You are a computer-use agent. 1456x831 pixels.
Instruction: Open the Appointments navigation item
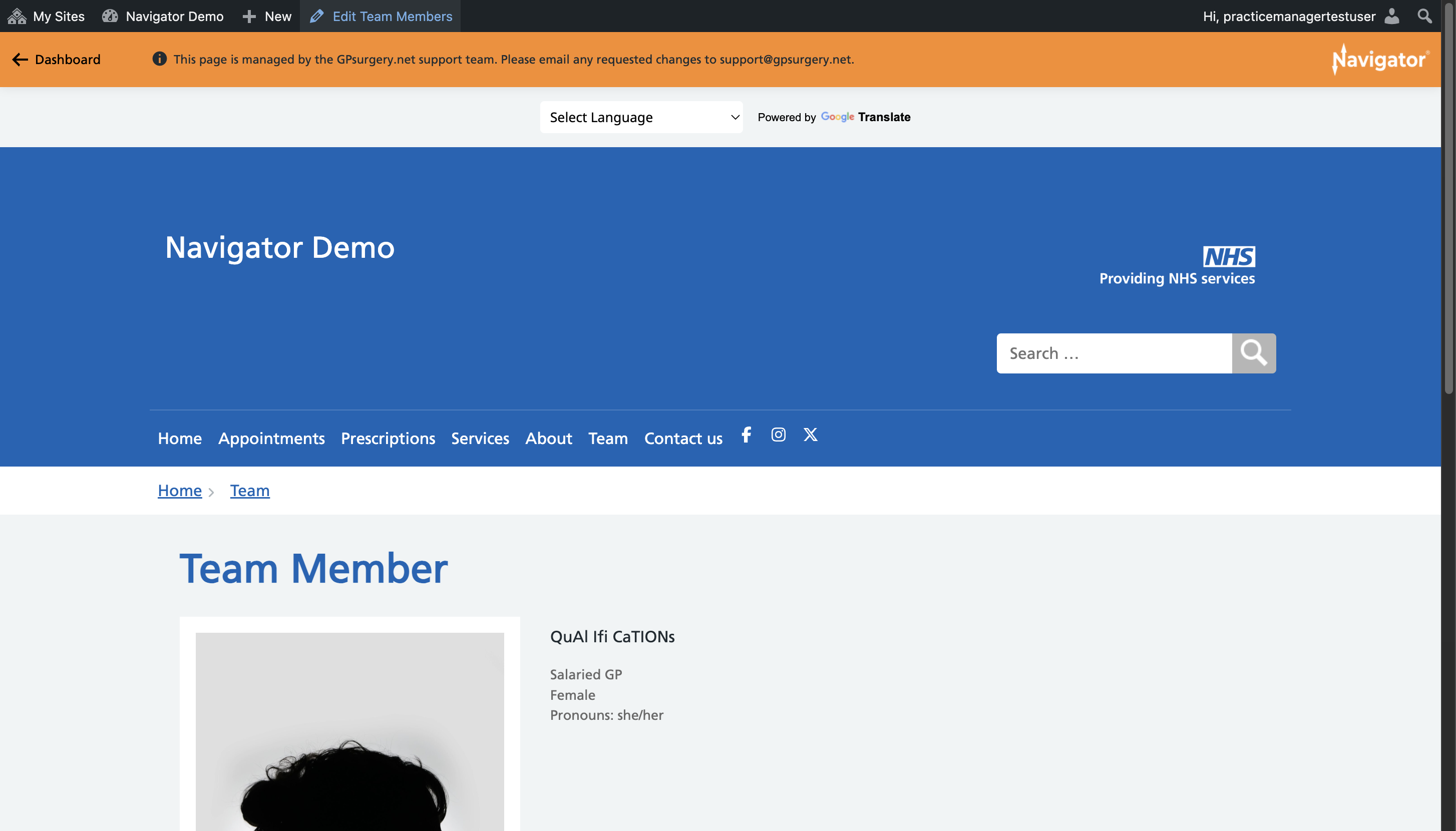pyautogui.click(x=271, y=439)
